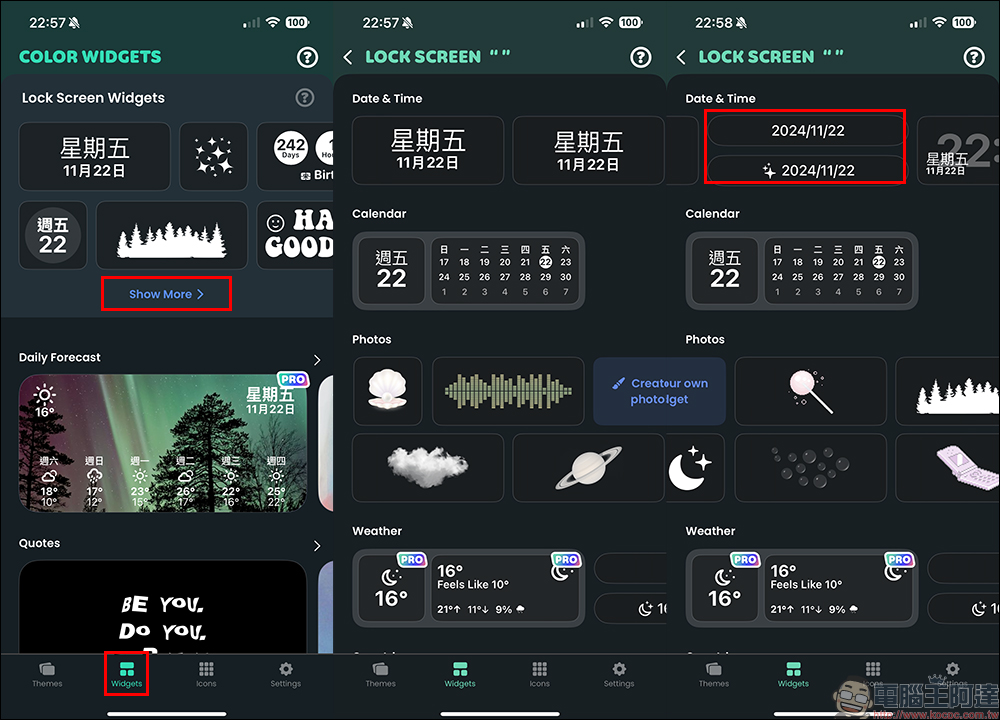
Task: Select the pine trees widget in right screen Photos
Action: pyautogui.click(x=948, y=391)
